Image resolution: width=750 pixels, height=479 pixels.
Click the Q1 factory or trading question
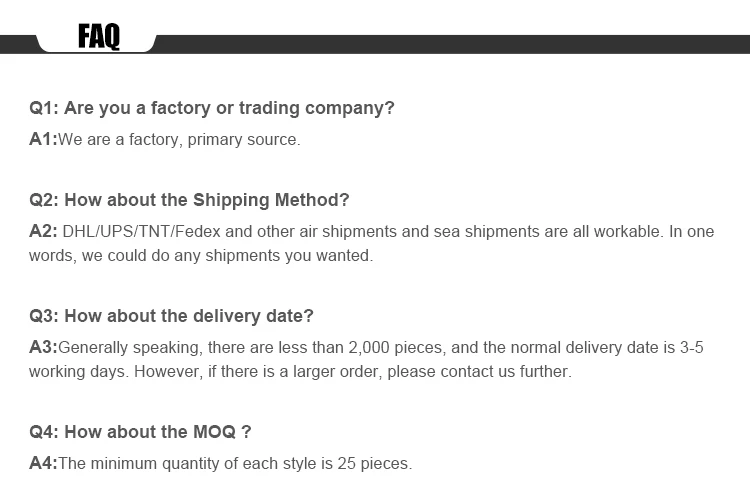(x=212, y=108)
